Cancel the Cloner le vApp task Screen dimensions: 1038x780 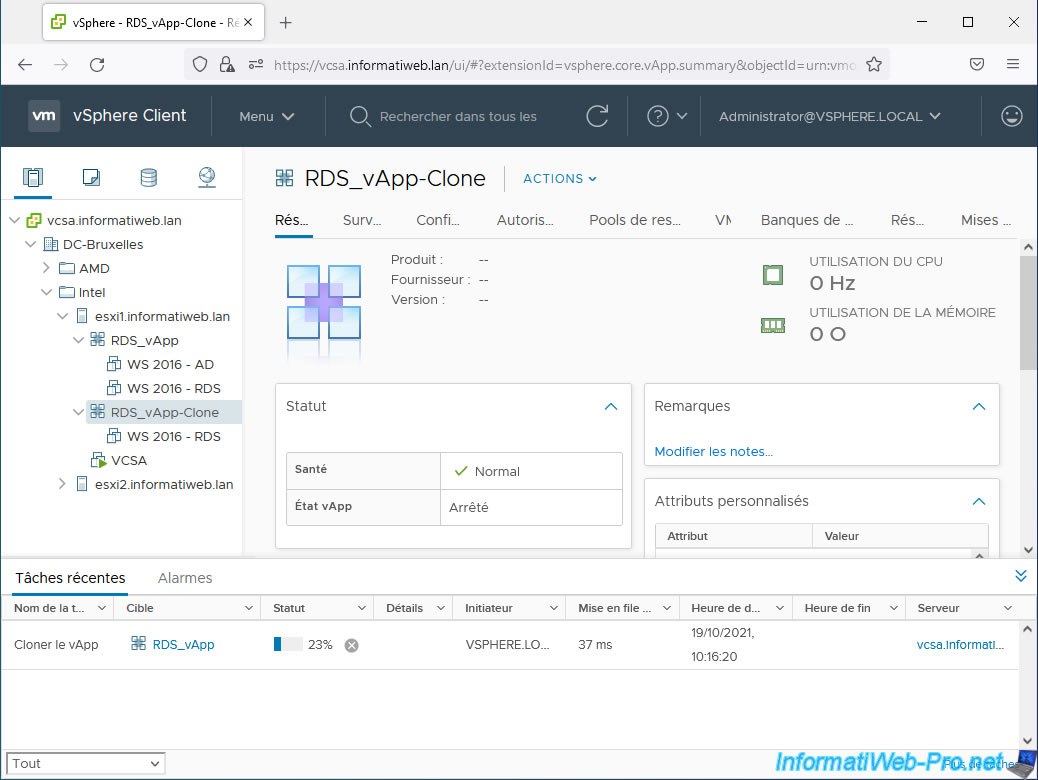(x=352, y=645)
